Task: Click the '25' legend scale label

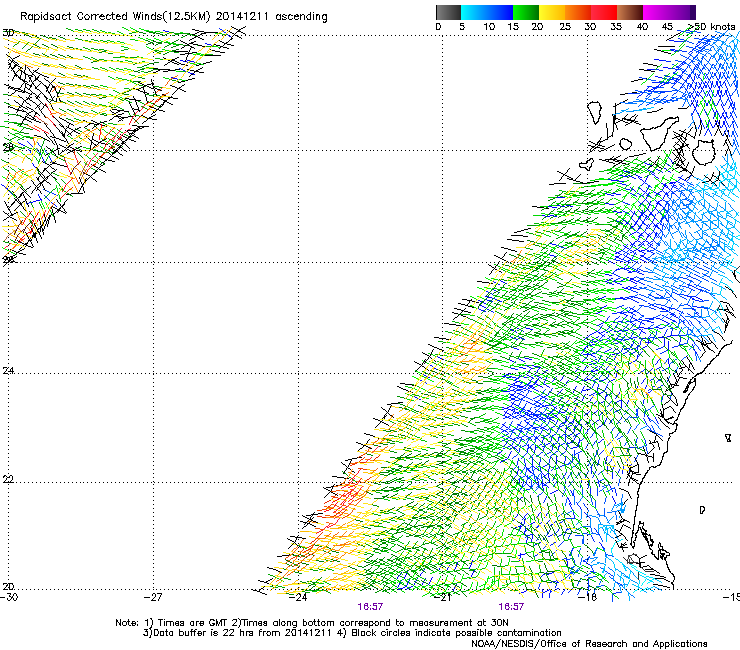Action: 564,27
